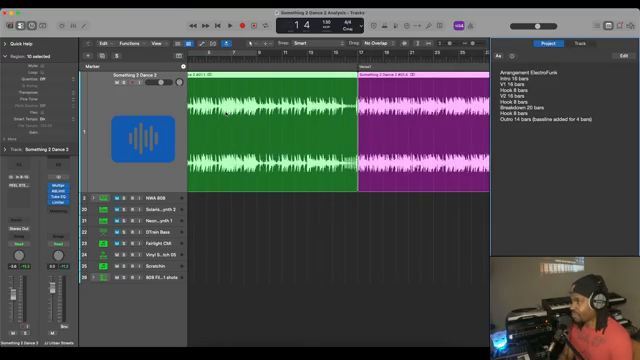The image size is (640, 360).
Task: Open the Toolbar display icon
Action: pyautogui.click(x=42, y=26)
